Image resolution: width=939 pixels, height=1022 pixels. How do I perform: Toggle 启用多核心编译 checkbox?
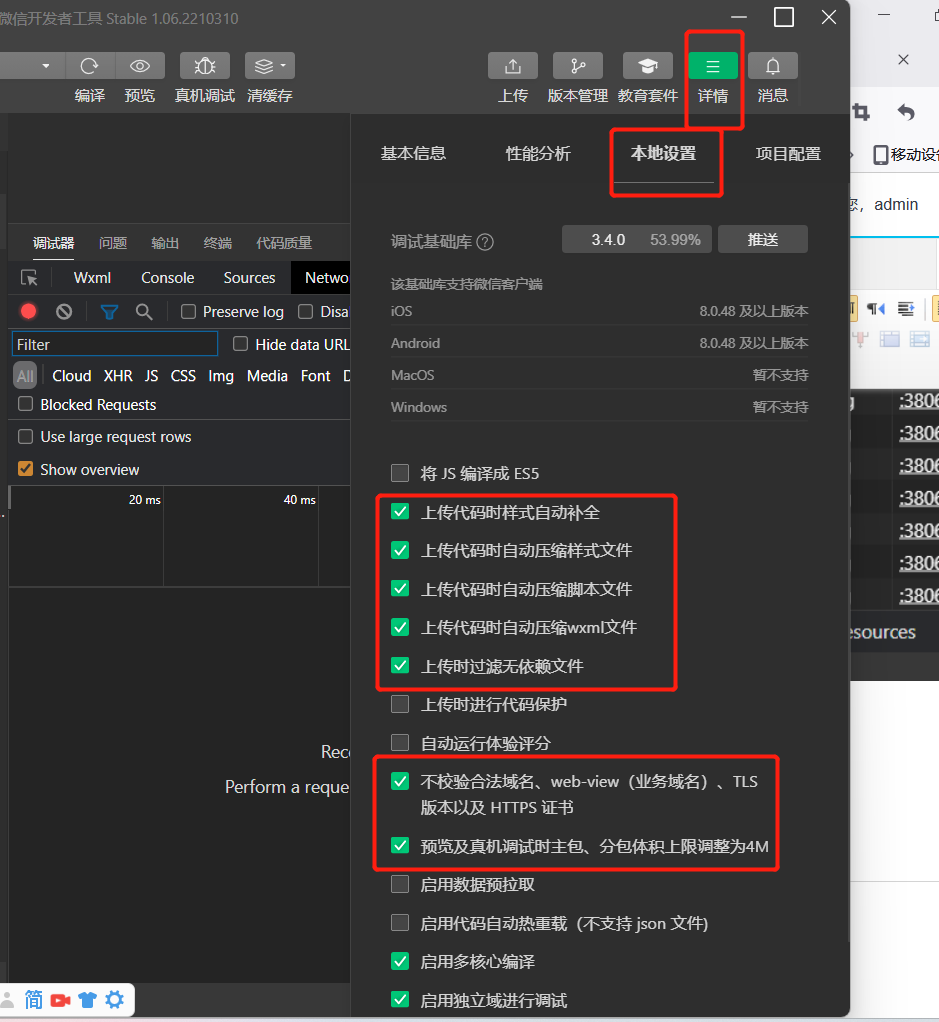pos(400,961)
